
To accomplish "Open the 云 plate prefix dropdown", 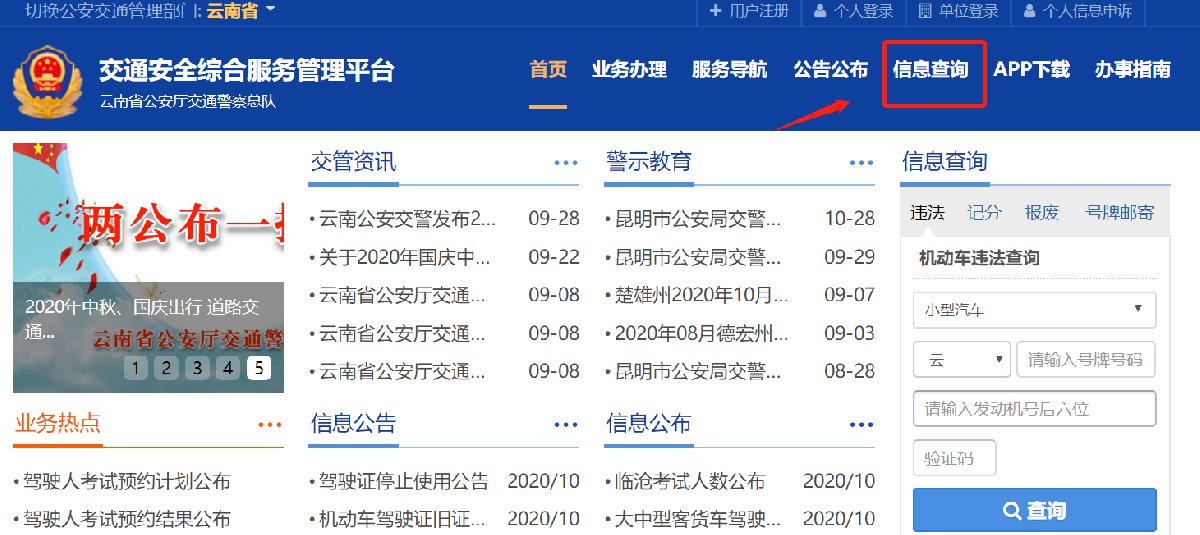I will point(962,359).
